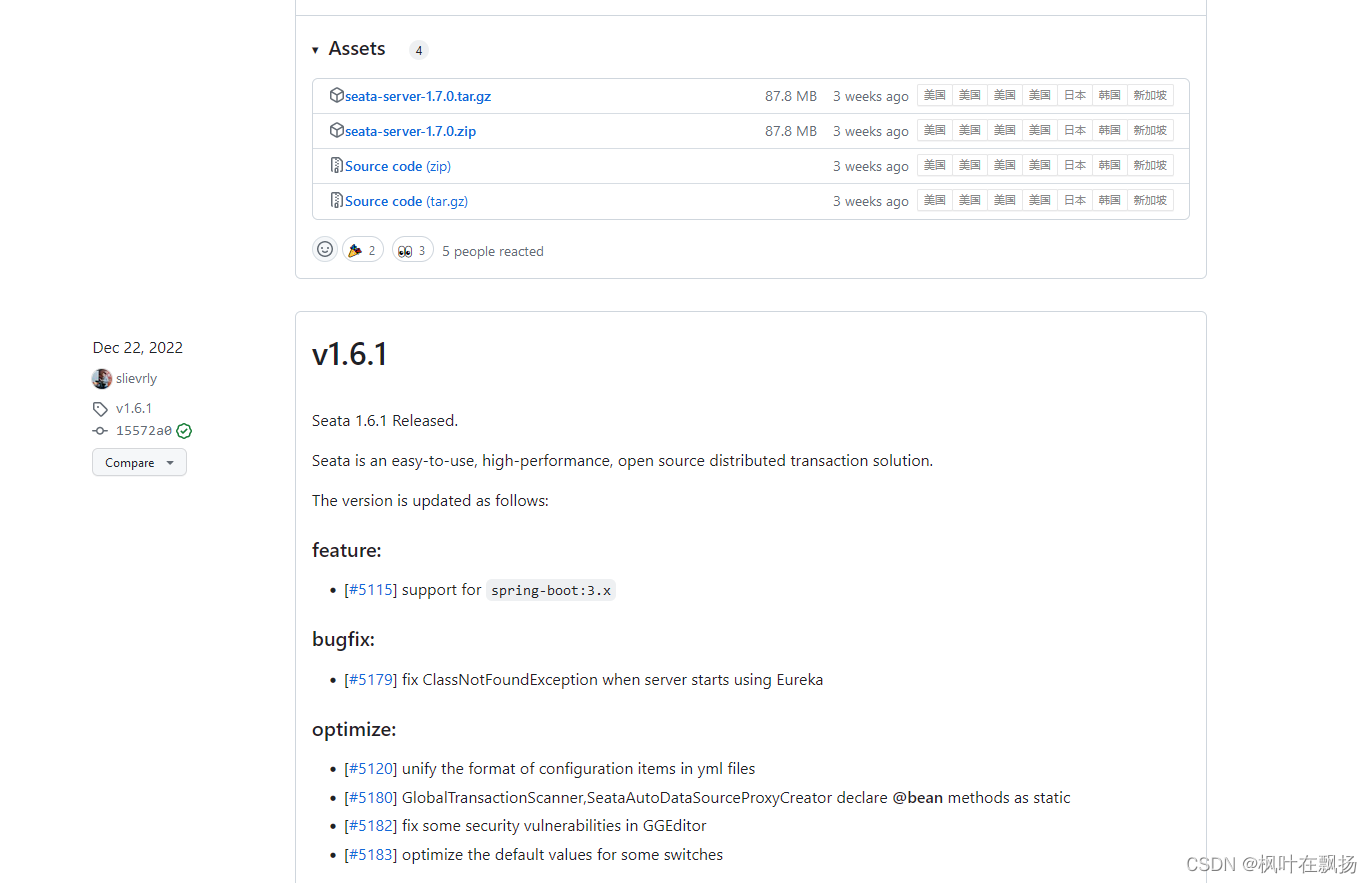
Task: Toggle the tada reaction showing 2
Action: coord(362,248)
